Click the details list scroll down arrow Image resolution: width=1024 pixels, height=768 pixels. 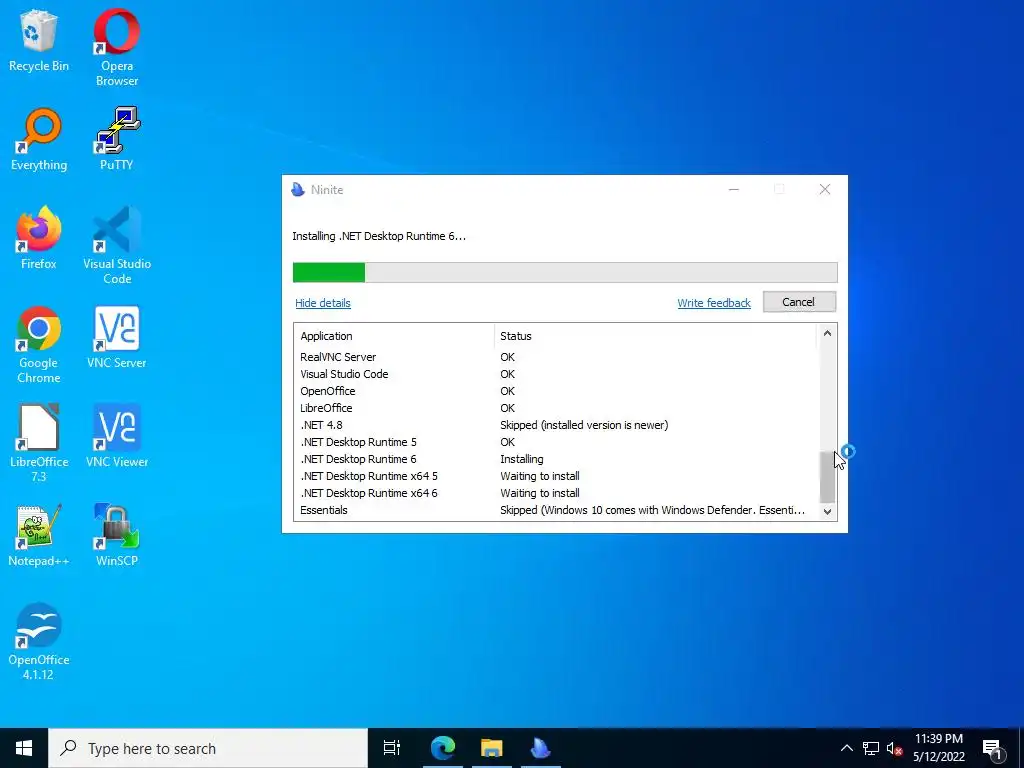tap(827, 511)
